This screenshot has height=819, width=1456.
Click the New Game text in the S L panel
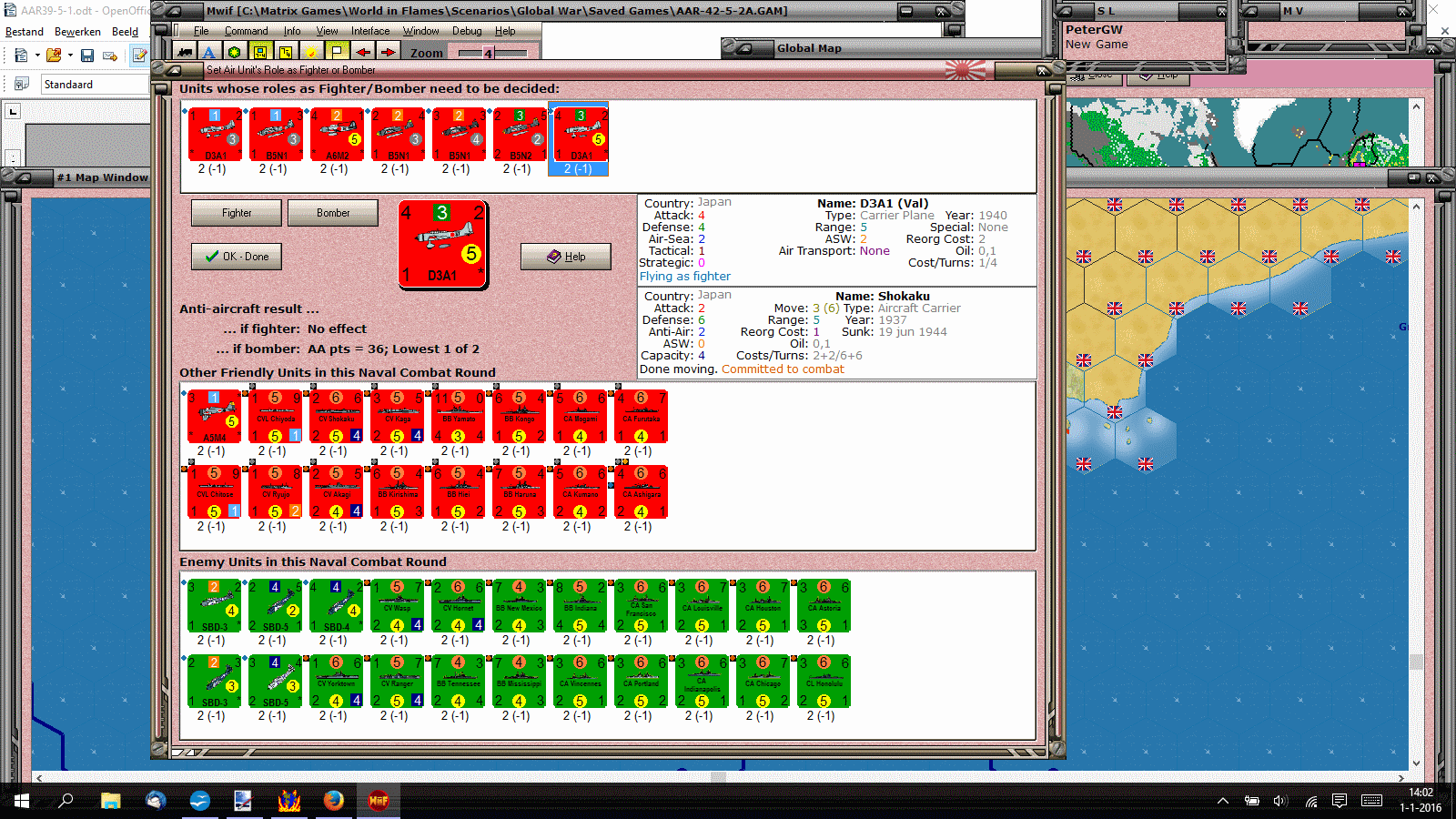pyautogui.click(x=1097, y=45)
